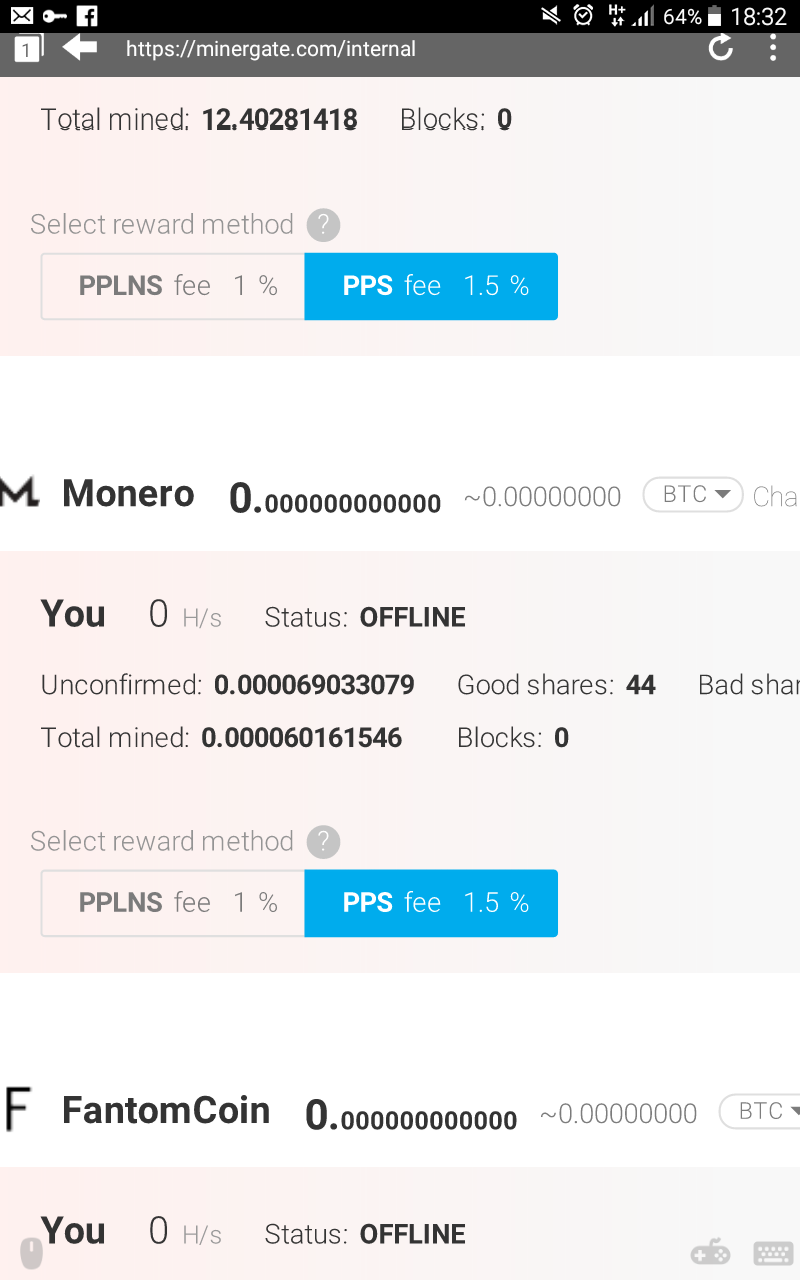This screenshot has height=1280, width=800.
Task: Select PPLNS fee 1% in top section
Action: [x=173, y=286]
